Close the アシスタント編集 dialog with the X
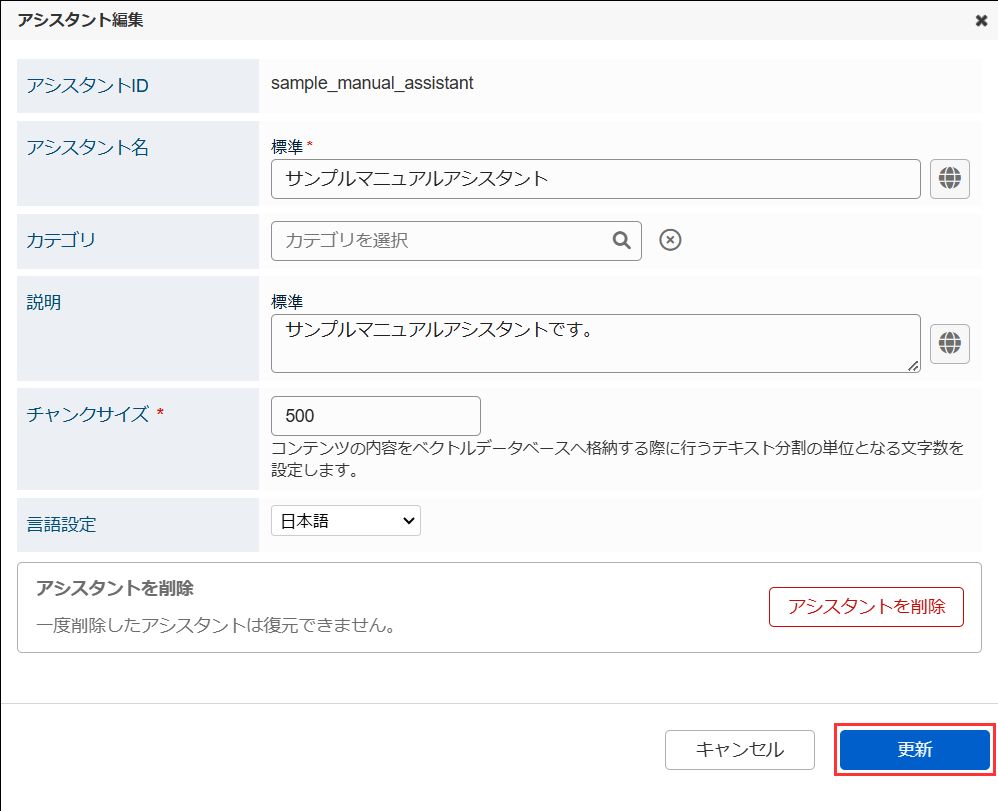 click(x=981, y=20)
